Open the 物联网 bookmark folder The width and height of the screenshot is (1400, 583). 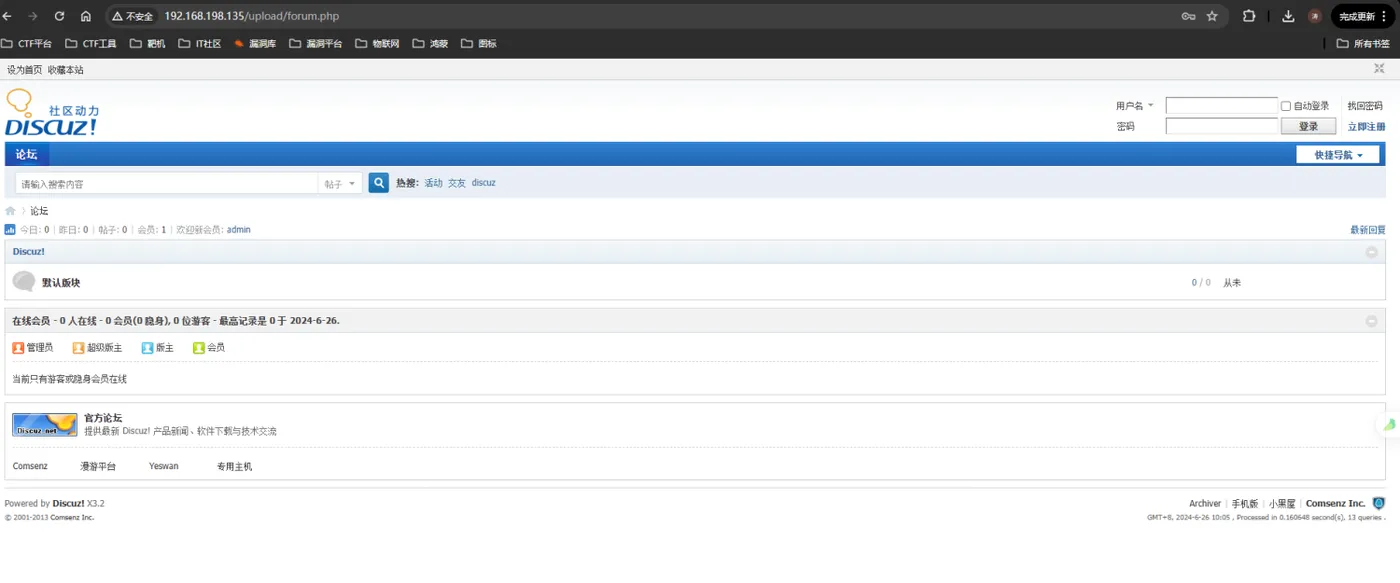click(x=377, y=44)
